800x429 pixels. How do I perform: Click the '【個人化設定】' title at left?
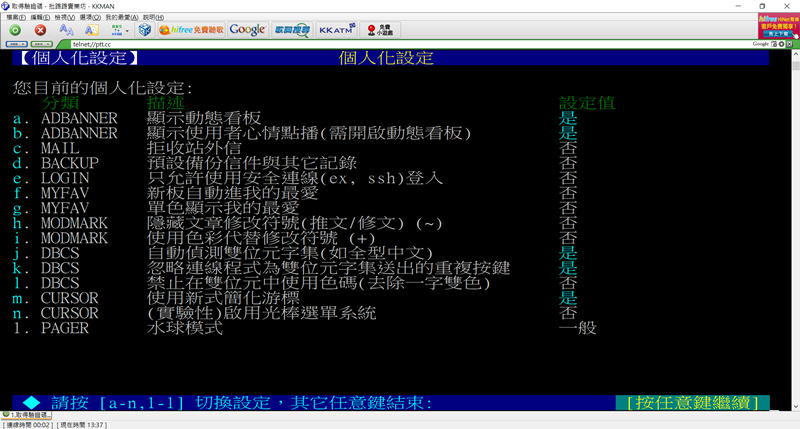tap(79, 58)
